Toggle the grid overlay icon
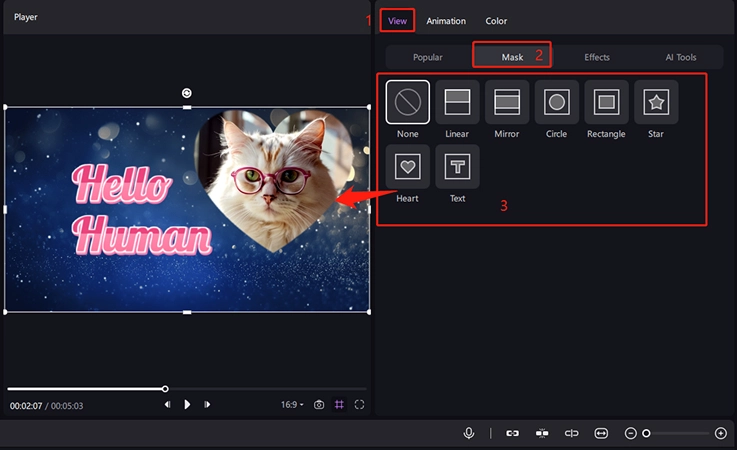The width and height of the screenshot is (737, 450). [x=339, y=404]
